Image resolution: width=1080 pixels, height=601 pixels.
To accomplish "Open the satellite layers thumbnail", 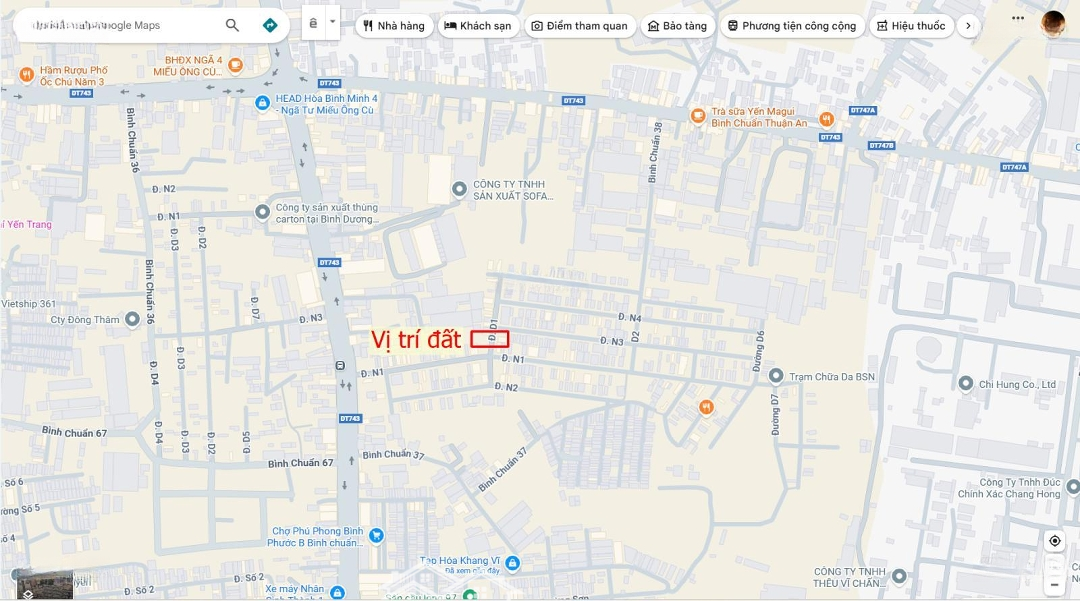I will (x=45, y=584).
